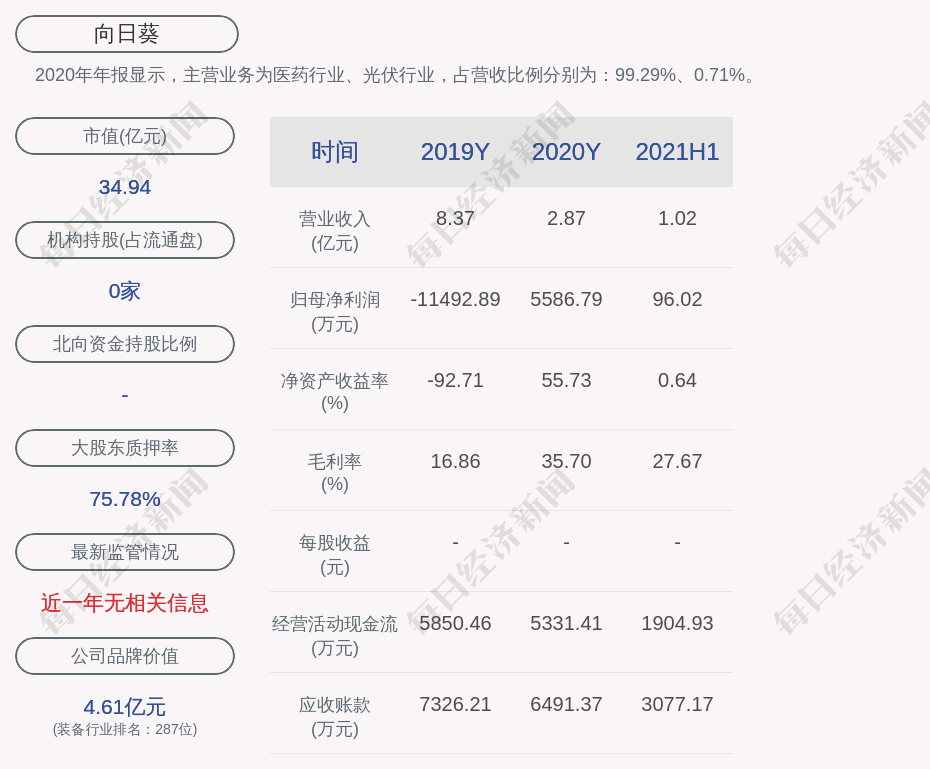
Task: Click the 经营活动现金流(万元) row label
Action: click(x=335, y=636)
